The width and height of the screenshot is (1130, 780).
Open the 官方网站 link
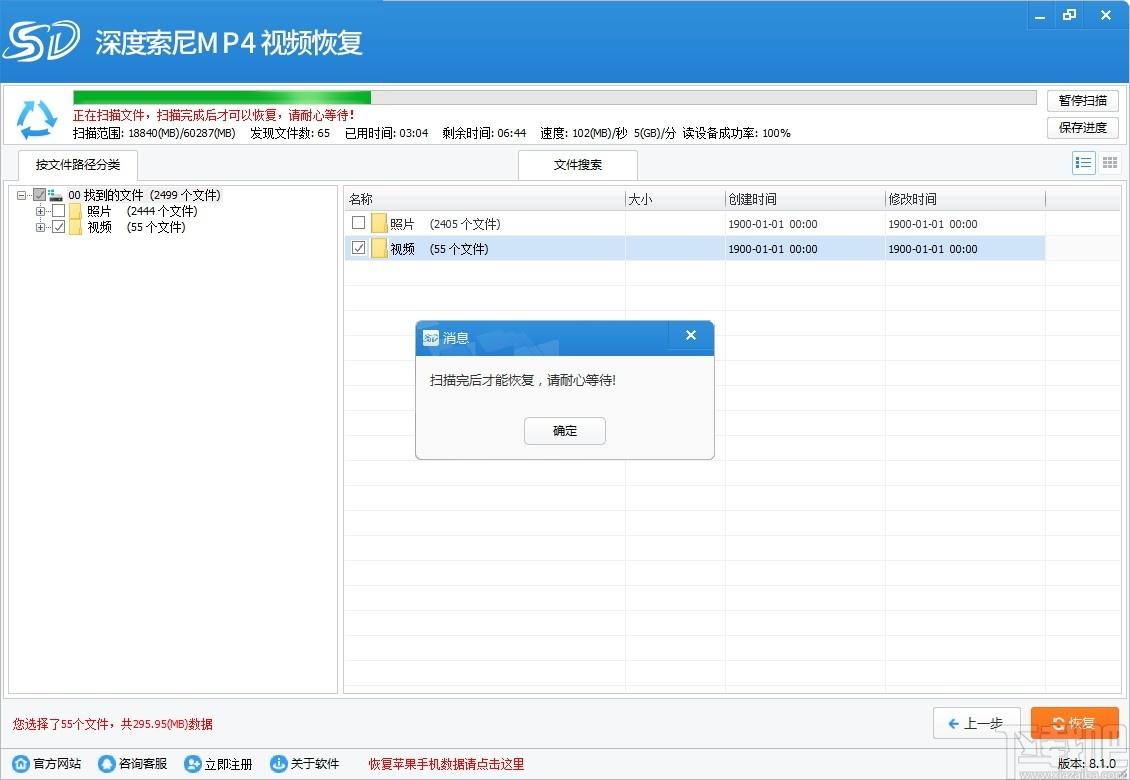coord(57,763)
